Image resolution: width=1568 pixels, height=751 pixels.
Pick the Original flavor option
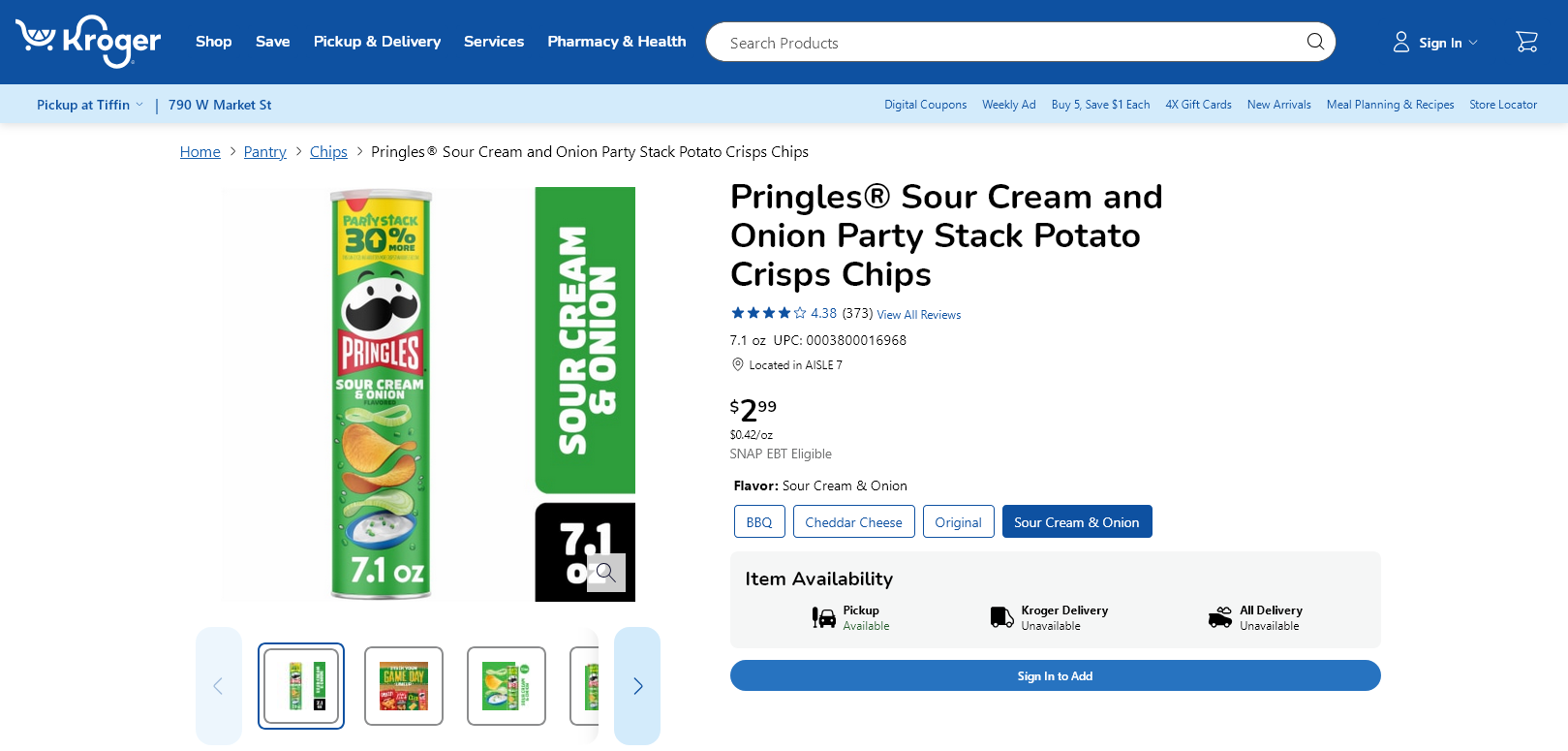[x=958, y=521]
